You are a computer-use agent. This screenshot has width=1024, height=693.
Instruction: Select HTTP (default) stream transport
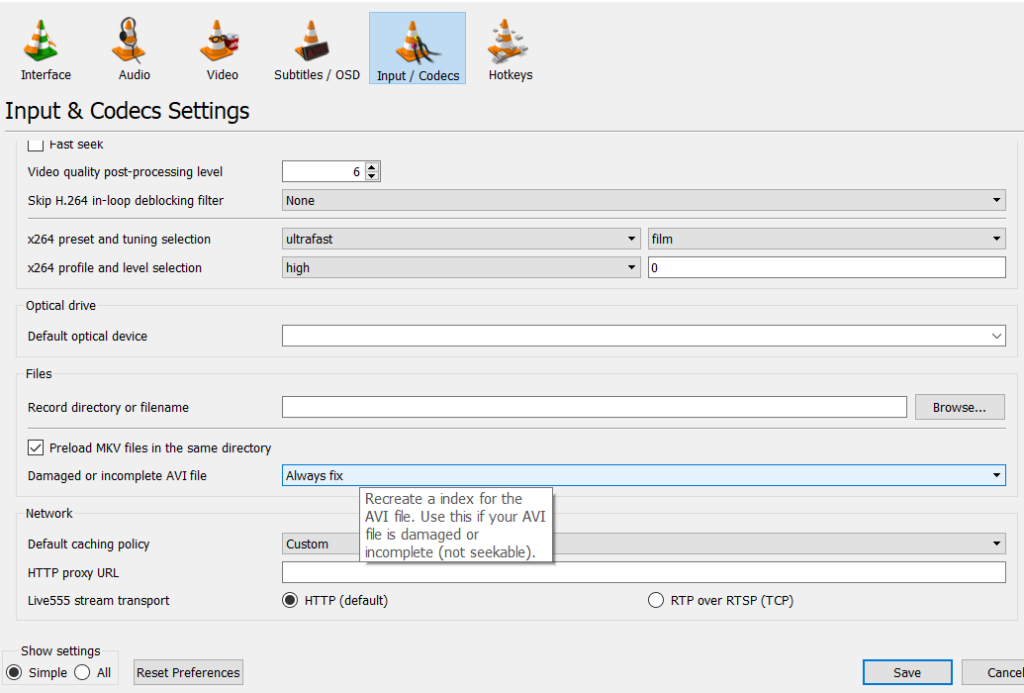[289, 600]
